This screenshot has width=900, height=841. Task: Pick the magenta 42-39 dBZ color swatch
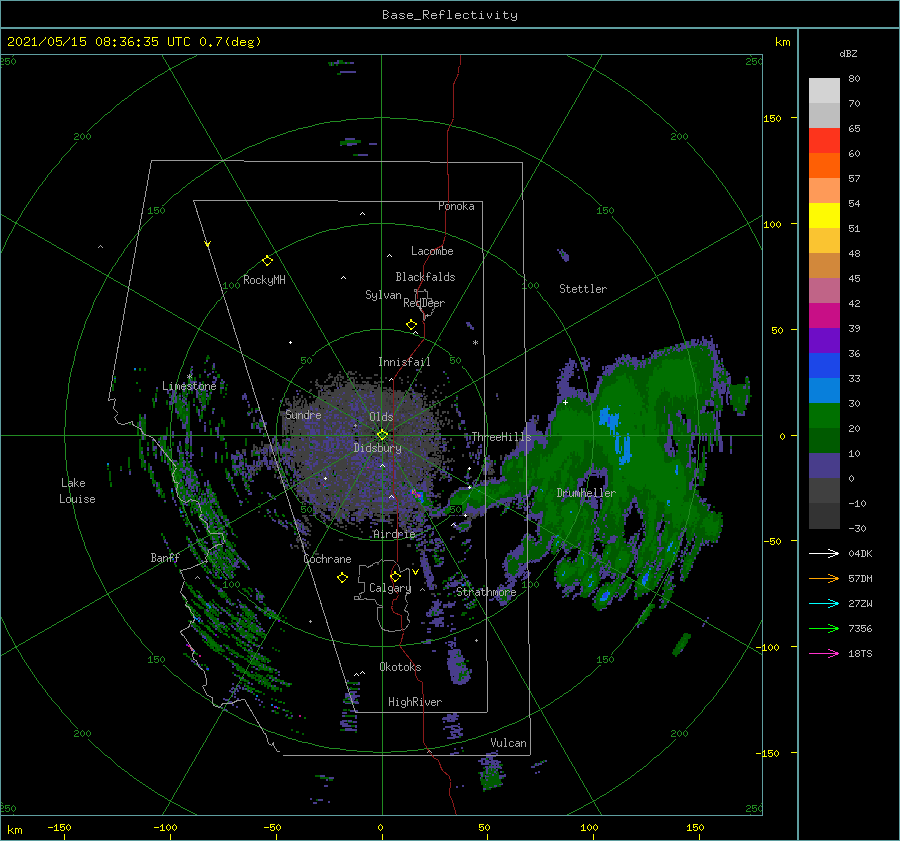[824, 316]
